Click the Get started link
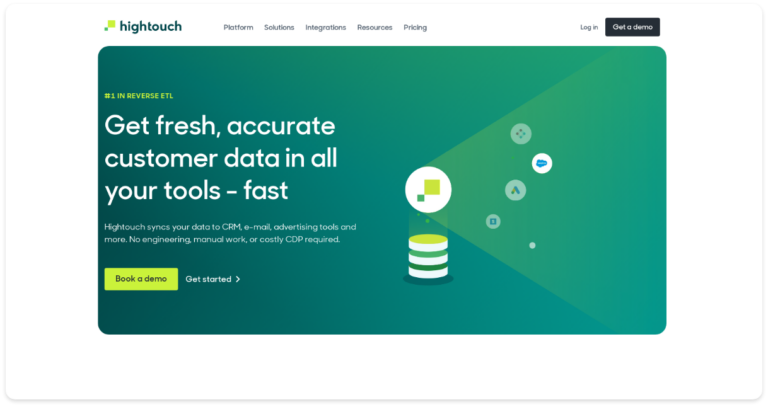This screenshot has height=407, width=768. (213, 279)
